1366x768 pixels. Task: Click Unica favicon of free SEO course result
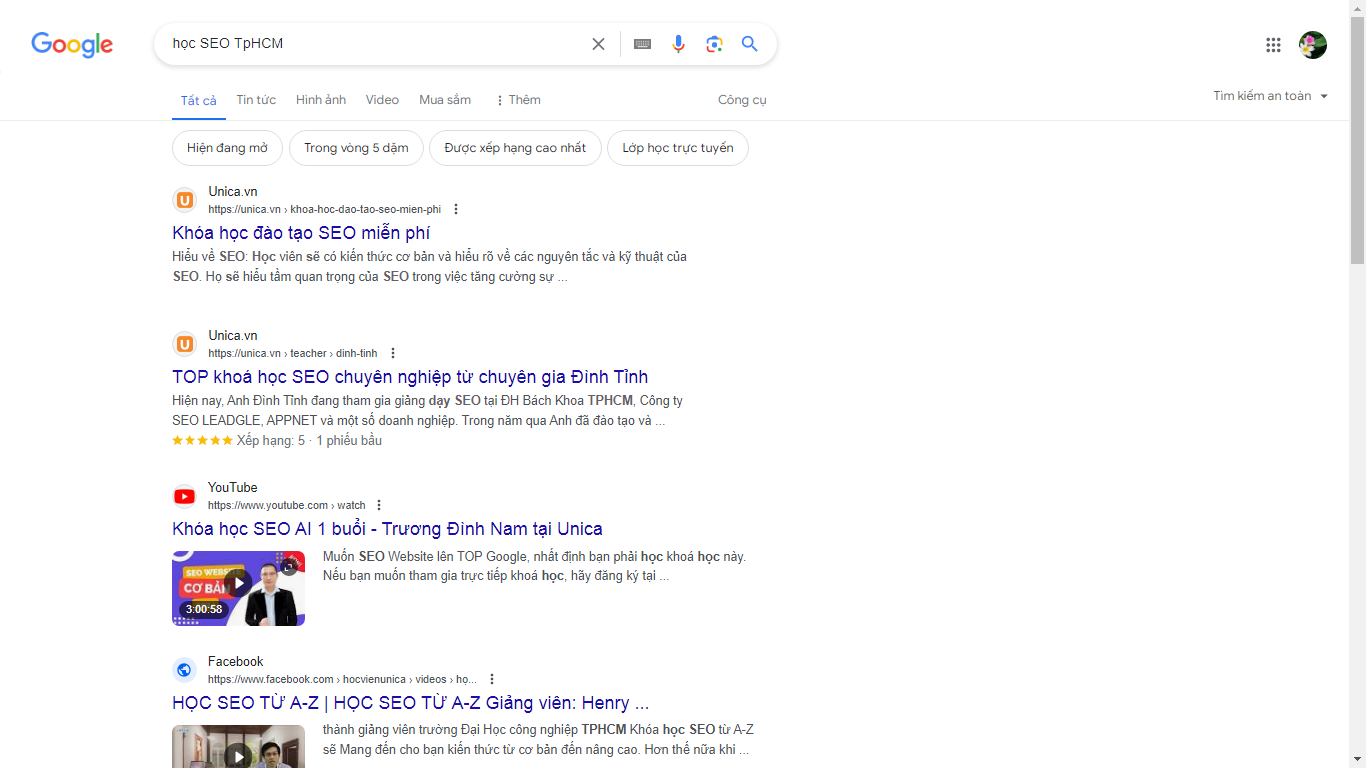pos(184,200)
